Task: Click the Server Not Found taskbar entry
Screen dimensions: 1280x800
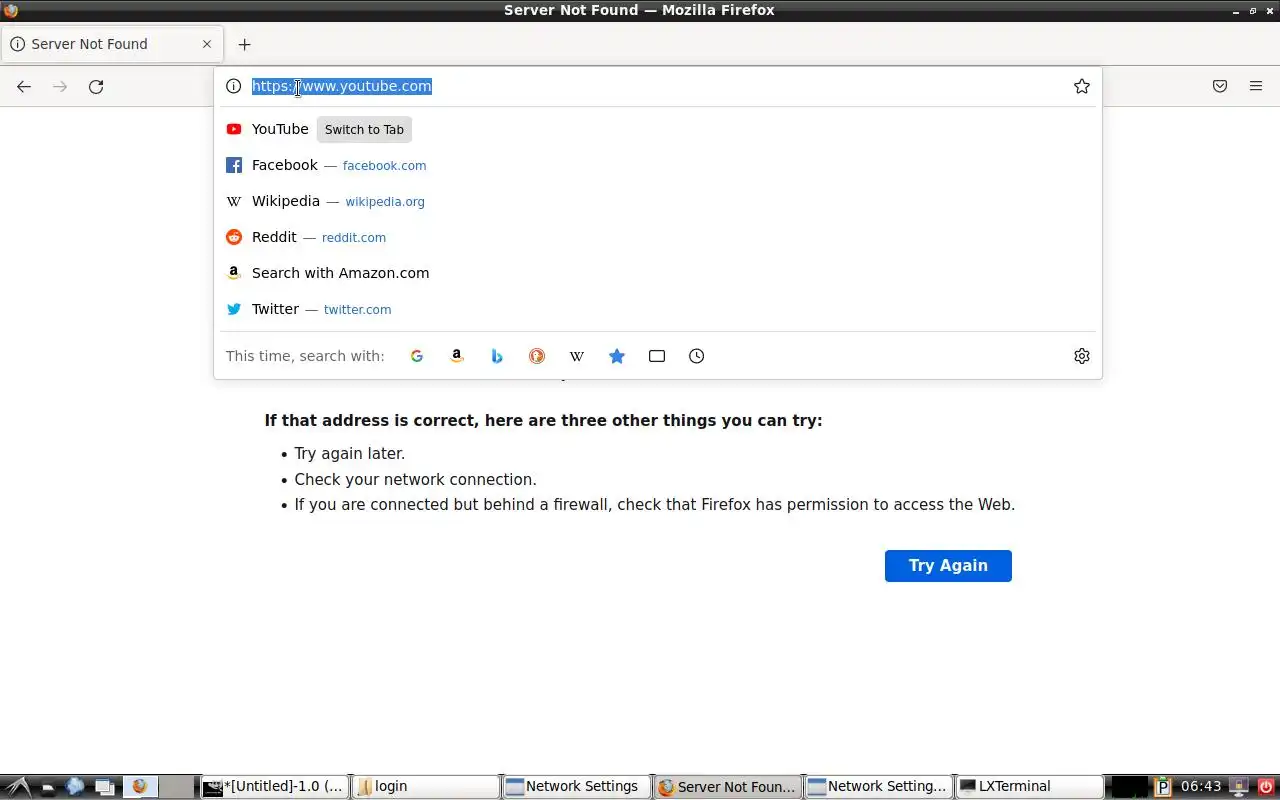Action: [728, 787]
